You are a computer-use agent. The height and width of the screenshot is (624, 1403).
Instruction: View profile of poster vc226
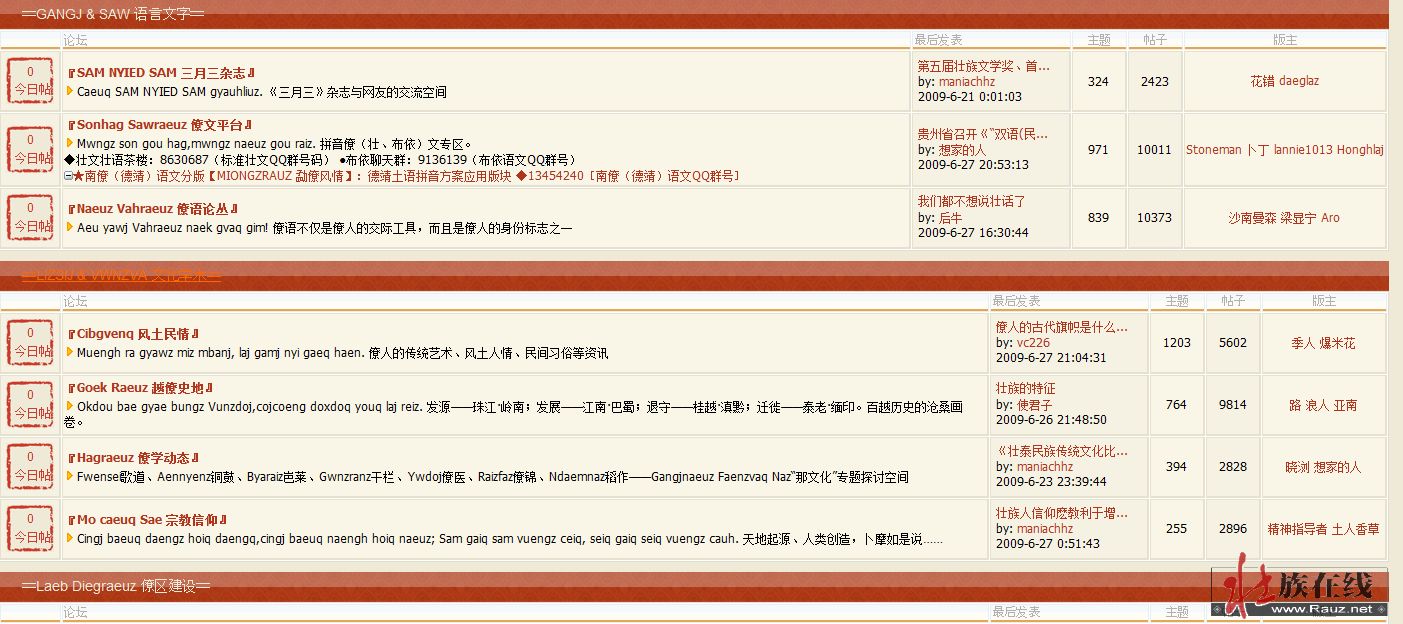coord(1033,343)
